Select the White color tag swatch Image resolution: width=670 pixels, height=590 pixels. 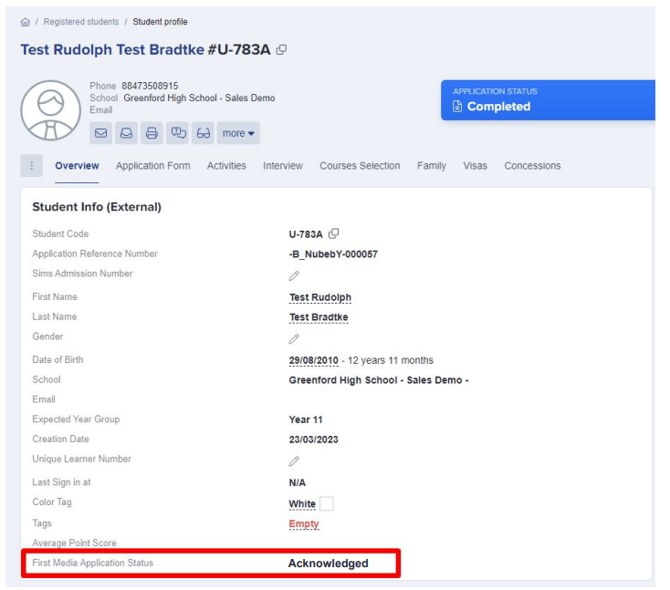326,504
